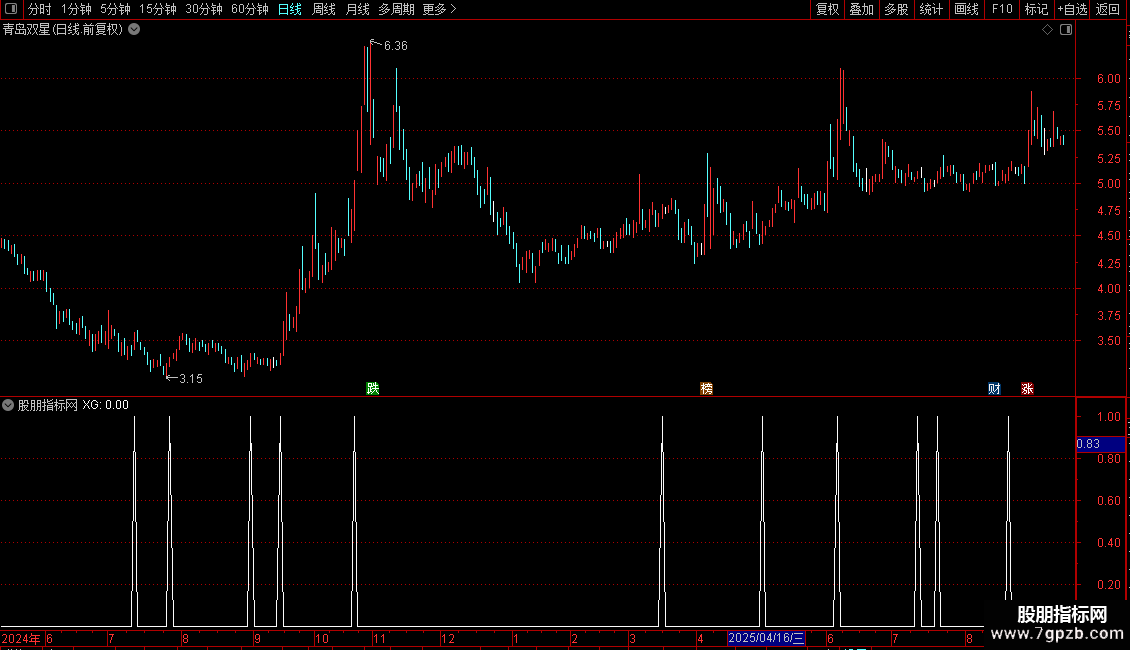Switch to 周线 weekly chart
The width and height of the screenshot is (1130, 650).
(324, 9)
